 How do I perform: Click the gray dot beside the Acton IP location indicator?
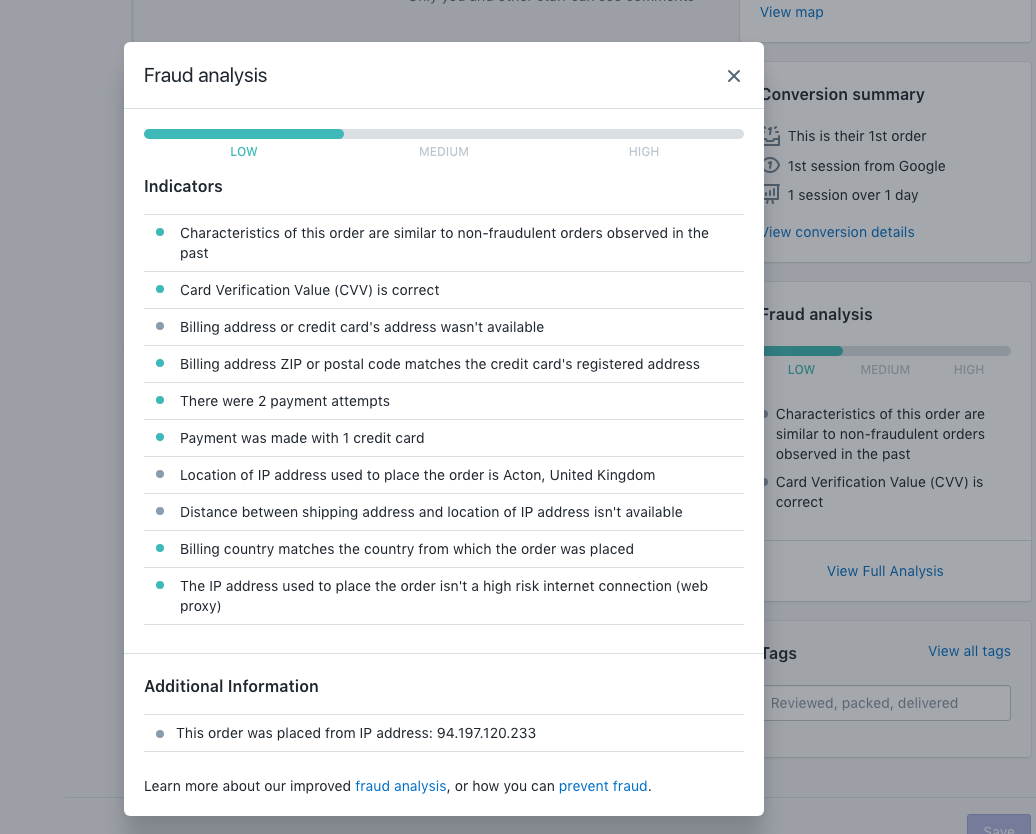[162, 475]
